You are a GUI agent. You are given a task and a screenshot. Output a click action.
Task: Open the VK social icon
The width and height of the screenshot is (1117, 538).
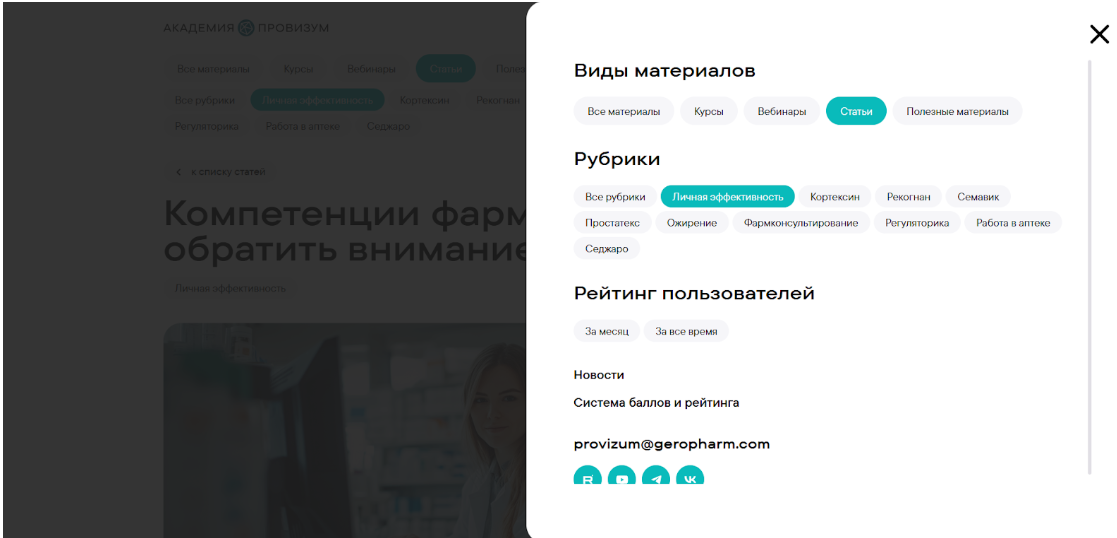tap(690, 476)
